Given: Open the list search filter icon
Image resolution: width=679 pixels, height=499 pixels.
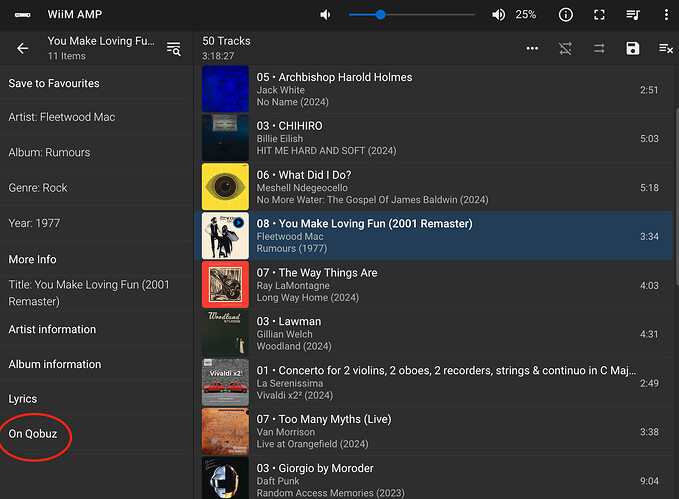Looking at the screenshot, I should tap(174, 49).
